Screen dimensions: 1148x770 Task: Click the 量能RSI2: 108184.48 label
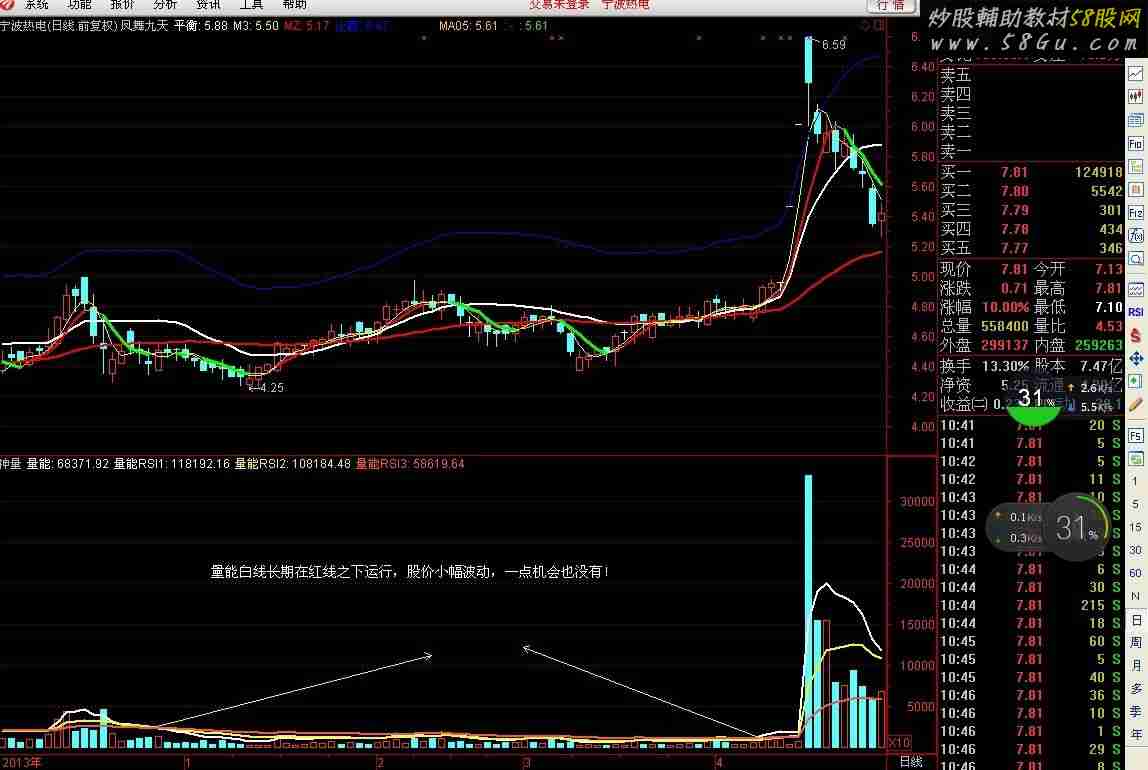pos(293,464)
